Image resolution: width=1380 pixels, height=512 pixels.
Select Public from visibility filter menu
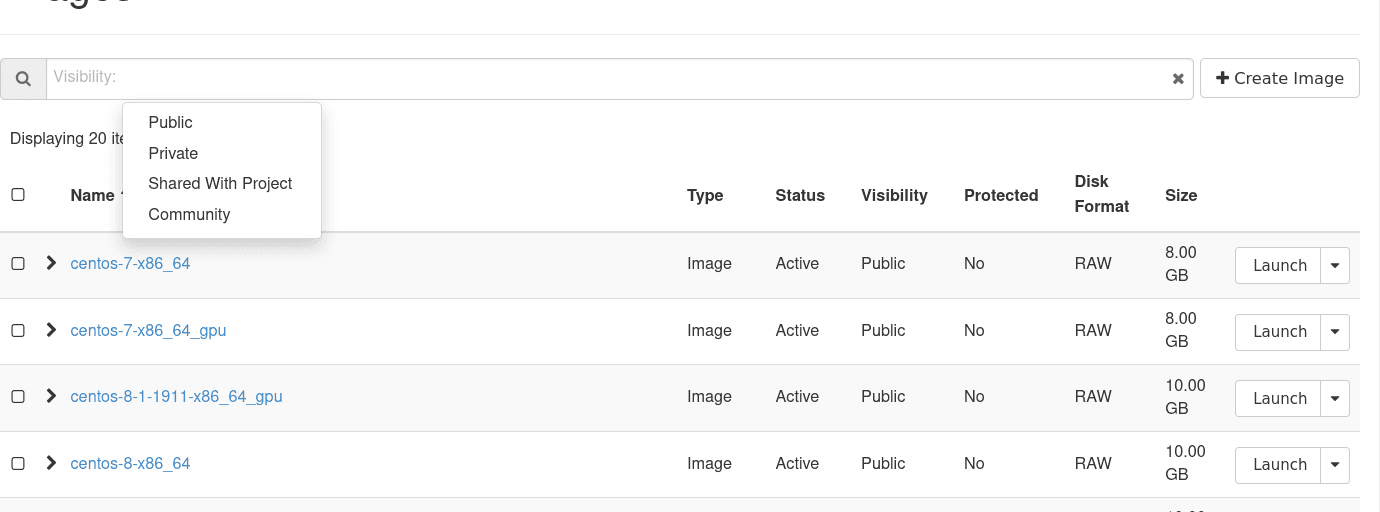click(170, 122)
